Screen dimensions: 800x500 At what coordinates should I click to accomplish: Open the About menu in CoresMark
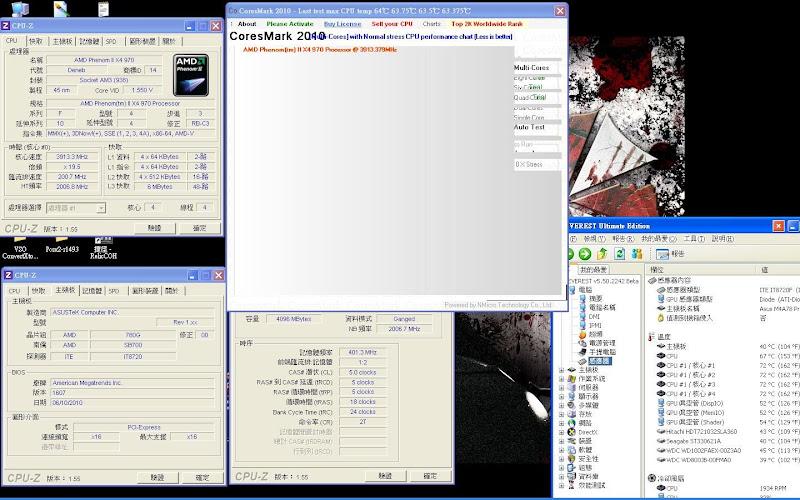point(247,24)
